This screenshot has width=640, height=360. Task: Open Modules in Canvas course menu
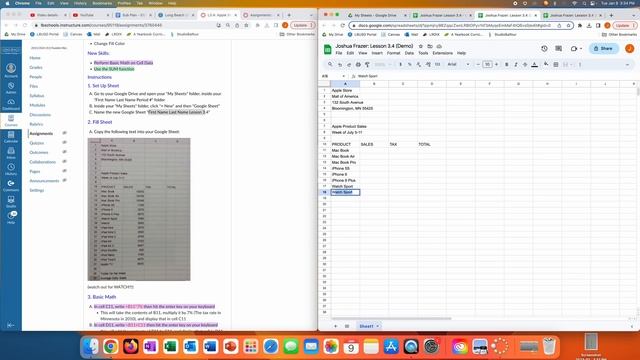(x=37, y=105)
